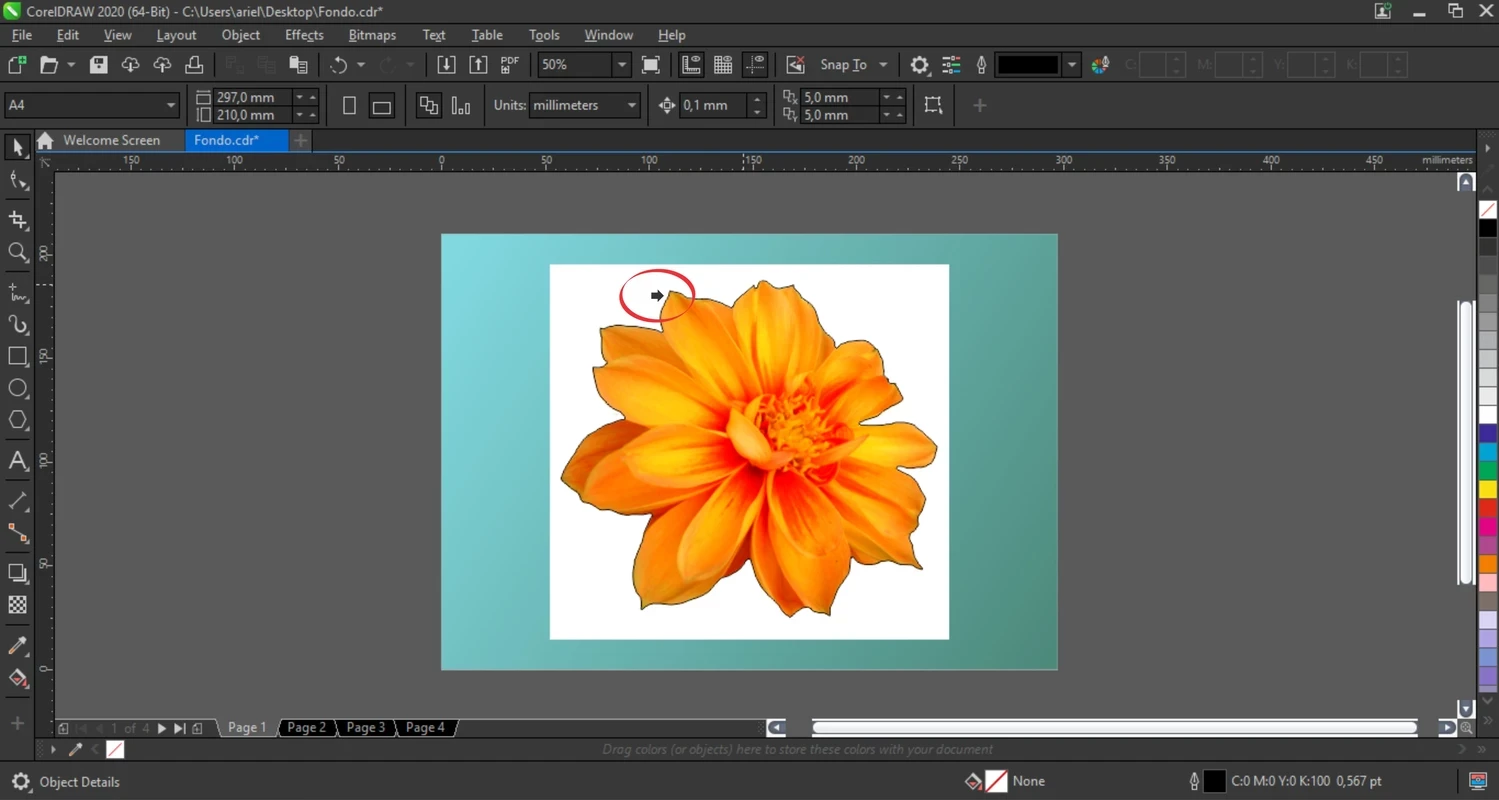Switch to the Page 3 tab
The height and width of the screenshot is (800, 1499).
pos(366,727)
